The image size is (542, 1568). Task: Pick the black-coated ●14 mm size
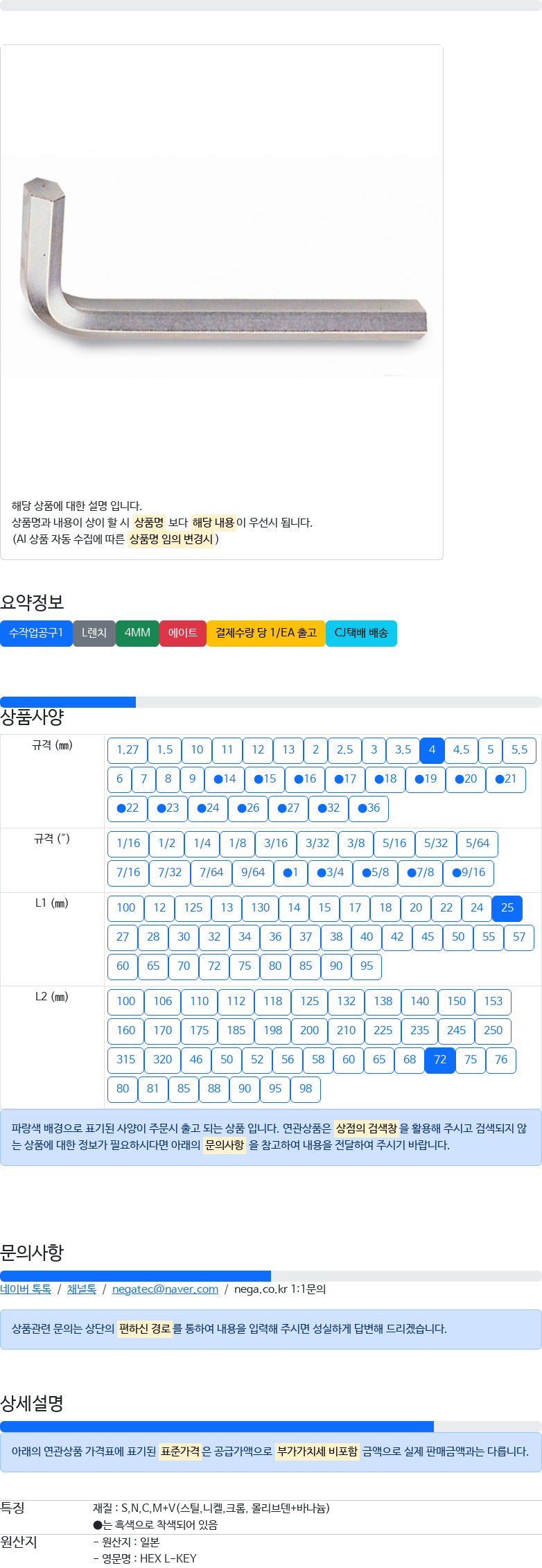(225, 779)
